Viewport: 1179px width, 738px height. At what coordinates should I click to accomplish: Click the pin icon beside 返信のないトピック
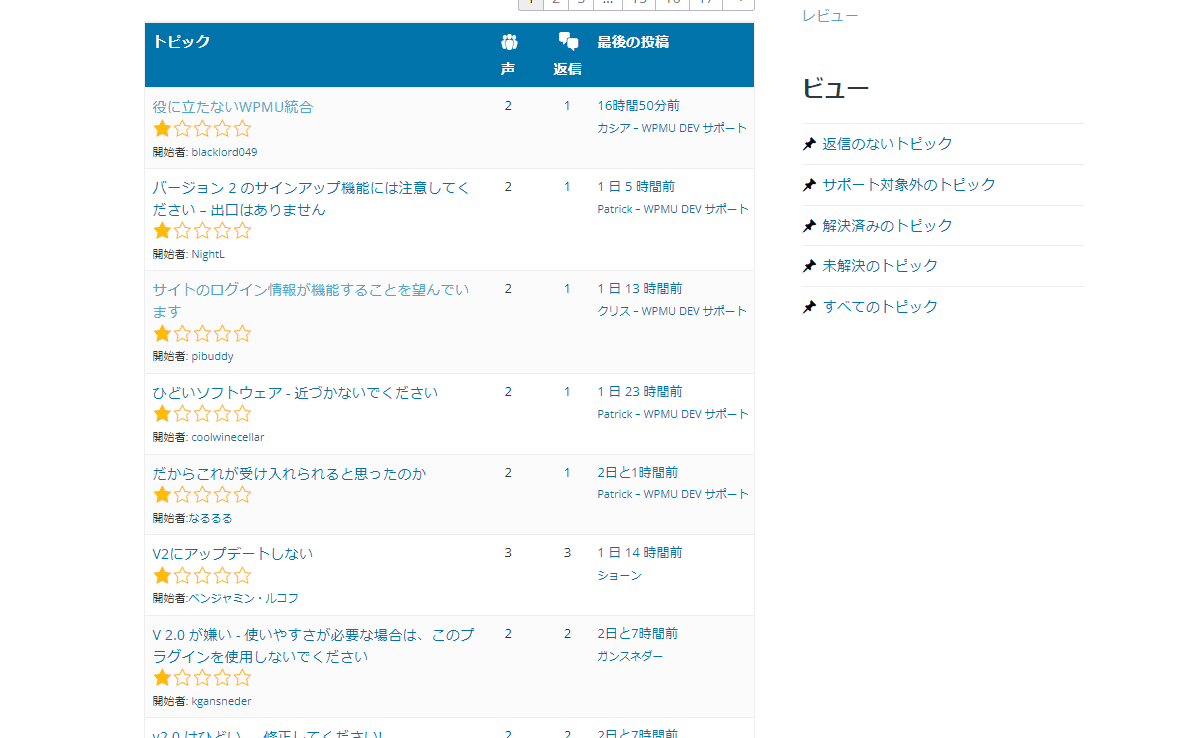pyautogui.click(x=809, y=144)
